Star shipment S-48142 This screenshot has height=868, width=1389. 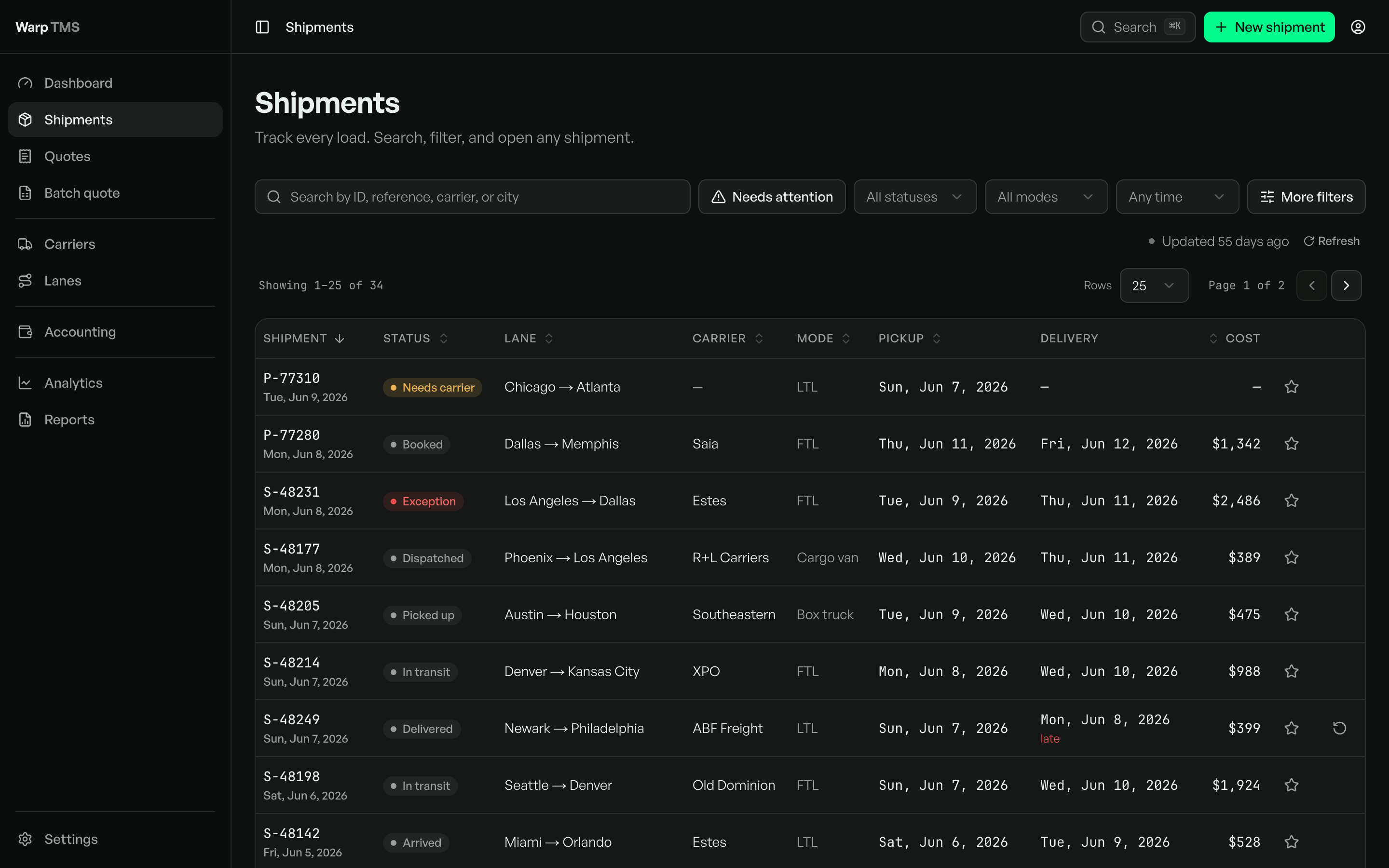[x=1292, y=841]
